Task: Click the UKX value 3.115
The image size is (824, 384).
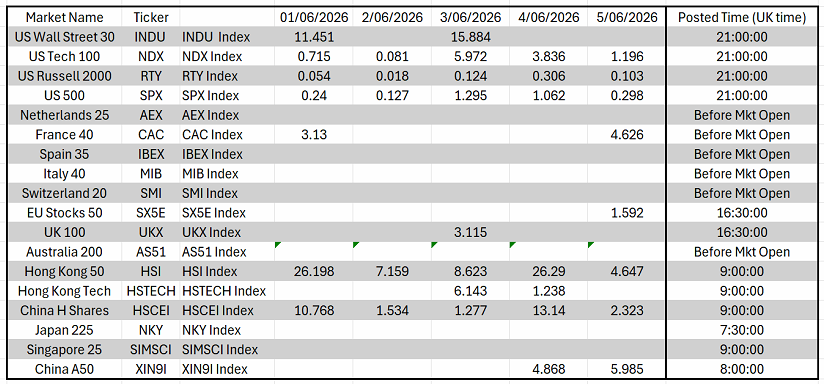Action: pos(470,232)
